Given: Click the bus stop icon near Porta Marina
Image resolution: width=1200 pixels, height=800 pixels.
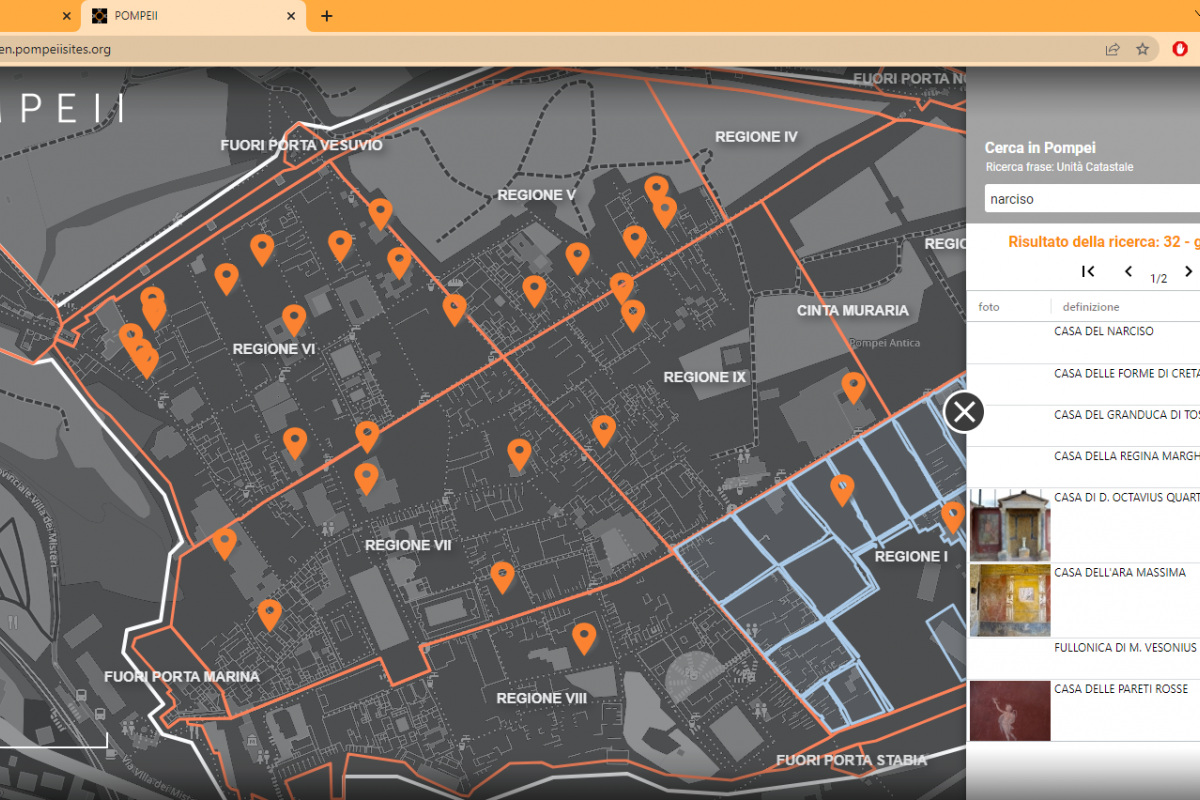Looking at the screenshot, I should click(100, 715).
